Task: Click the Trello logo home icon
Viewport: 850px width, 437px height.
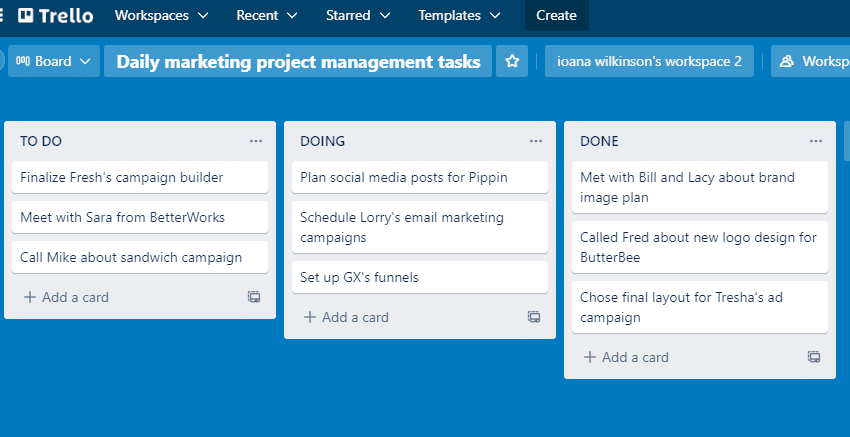Action: [55, 16]
